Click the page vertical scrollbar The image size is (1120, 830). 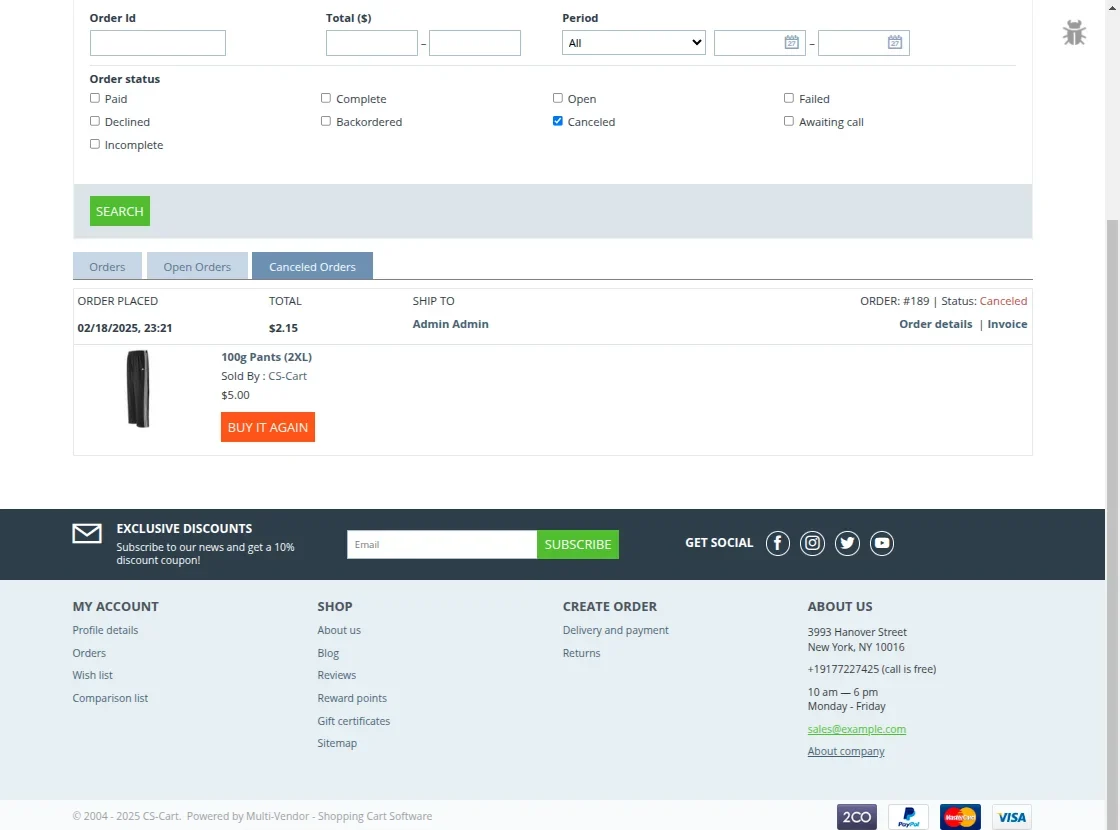1112,525
